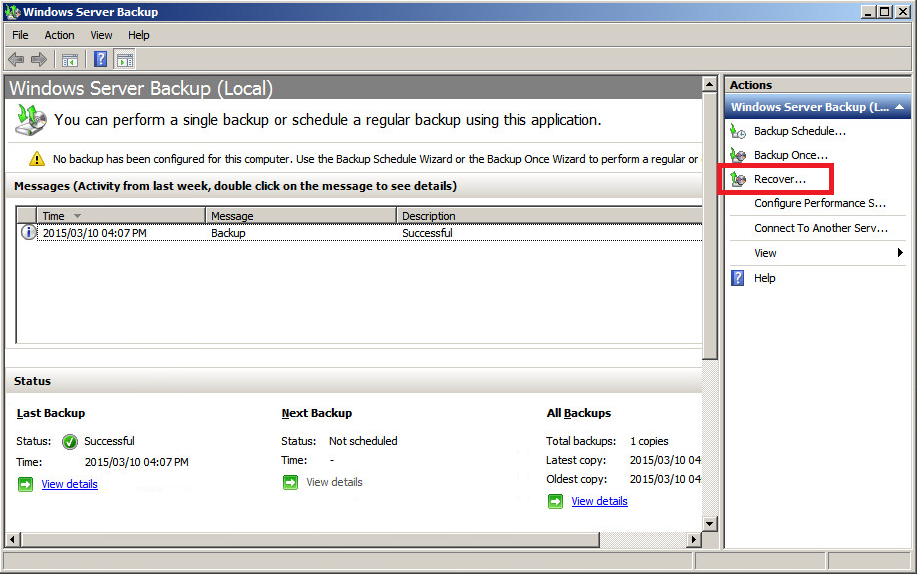Image resolution: width=917 pixels, height=574 pixels.
Task: Click the Message column header
Action: 301,216
